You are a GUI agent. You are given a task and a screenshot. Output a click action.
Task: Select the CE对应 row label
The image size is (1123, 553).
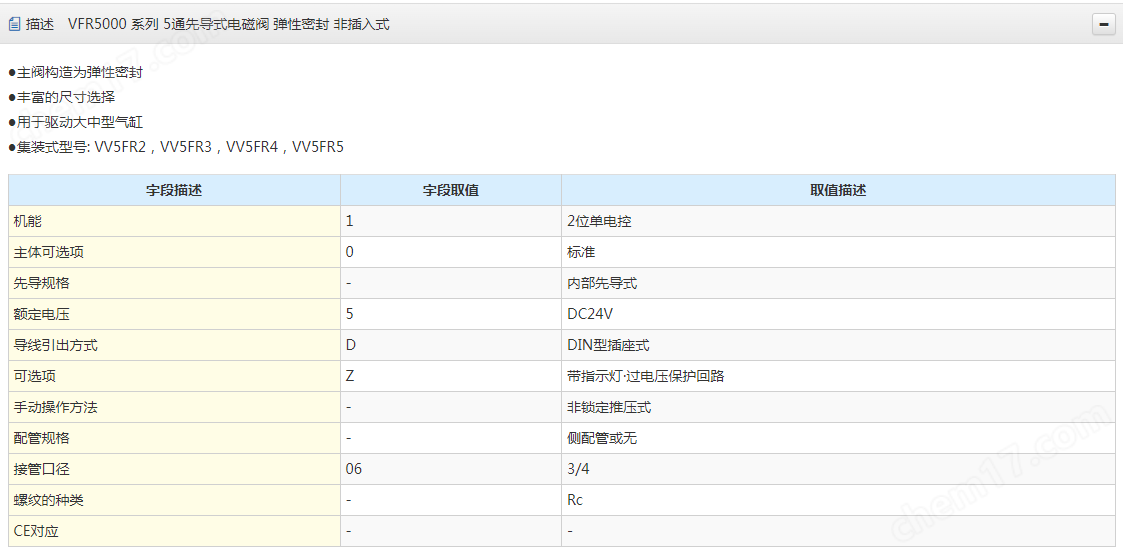click(x=174, y=531)
